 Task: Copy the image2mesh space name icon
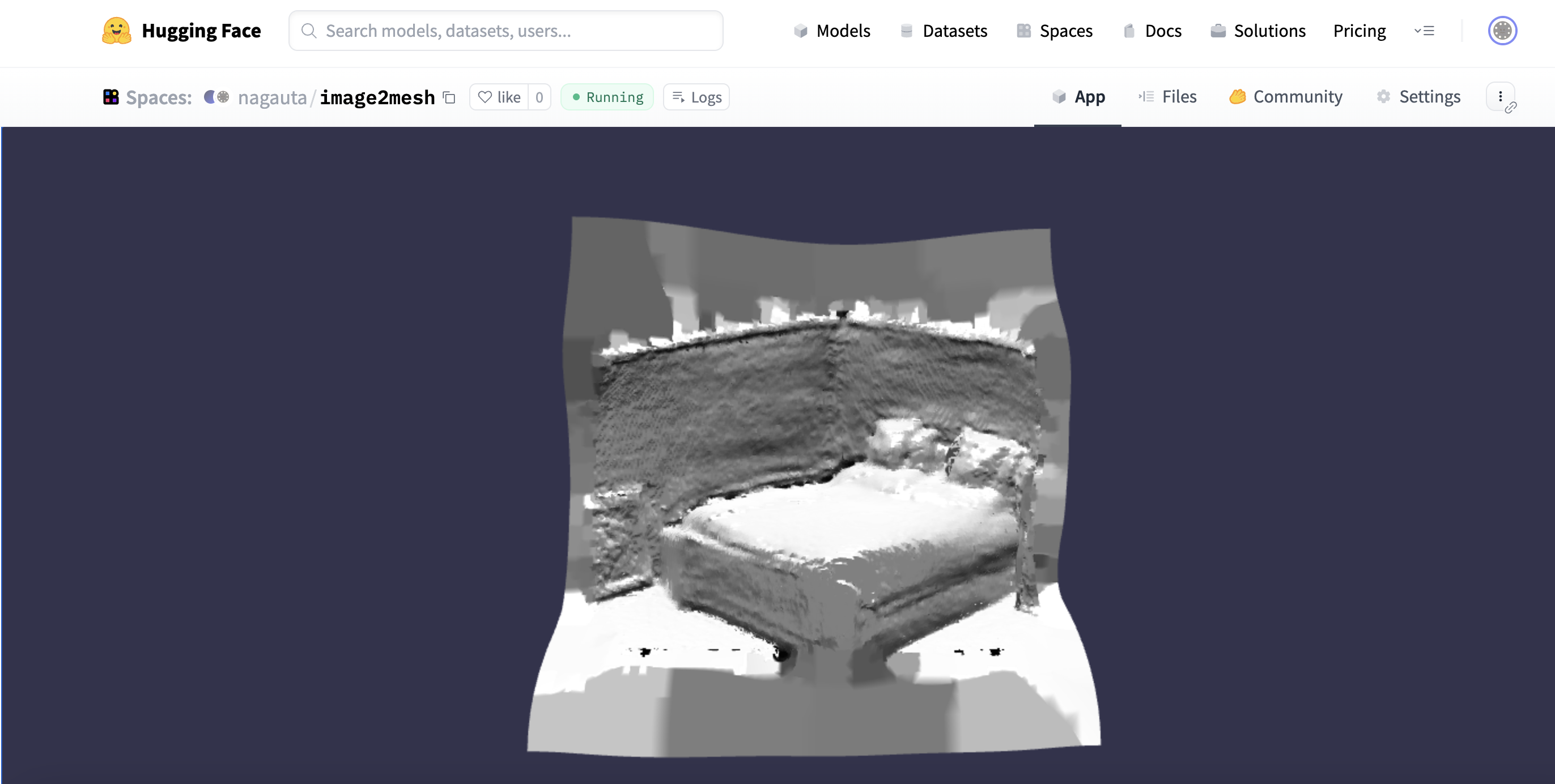click(449, 97)
